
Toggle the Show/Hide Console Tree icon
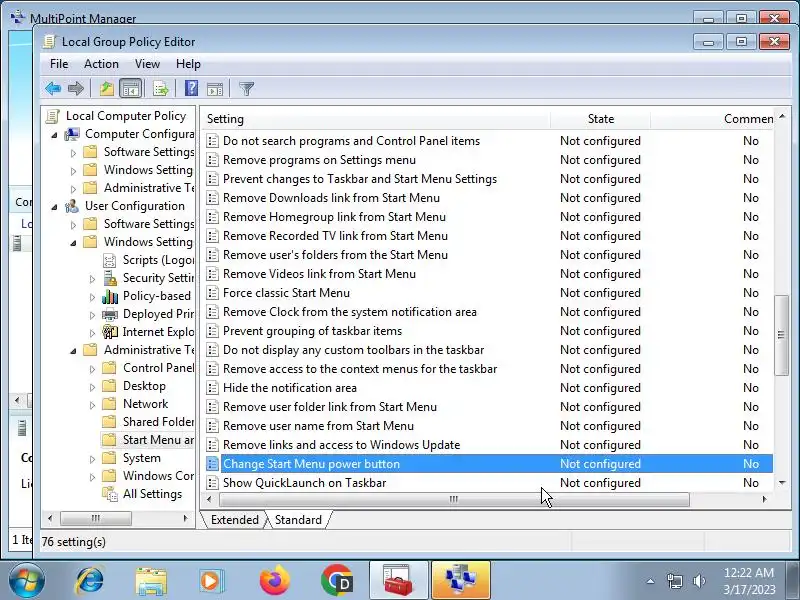tap(130, 89)
